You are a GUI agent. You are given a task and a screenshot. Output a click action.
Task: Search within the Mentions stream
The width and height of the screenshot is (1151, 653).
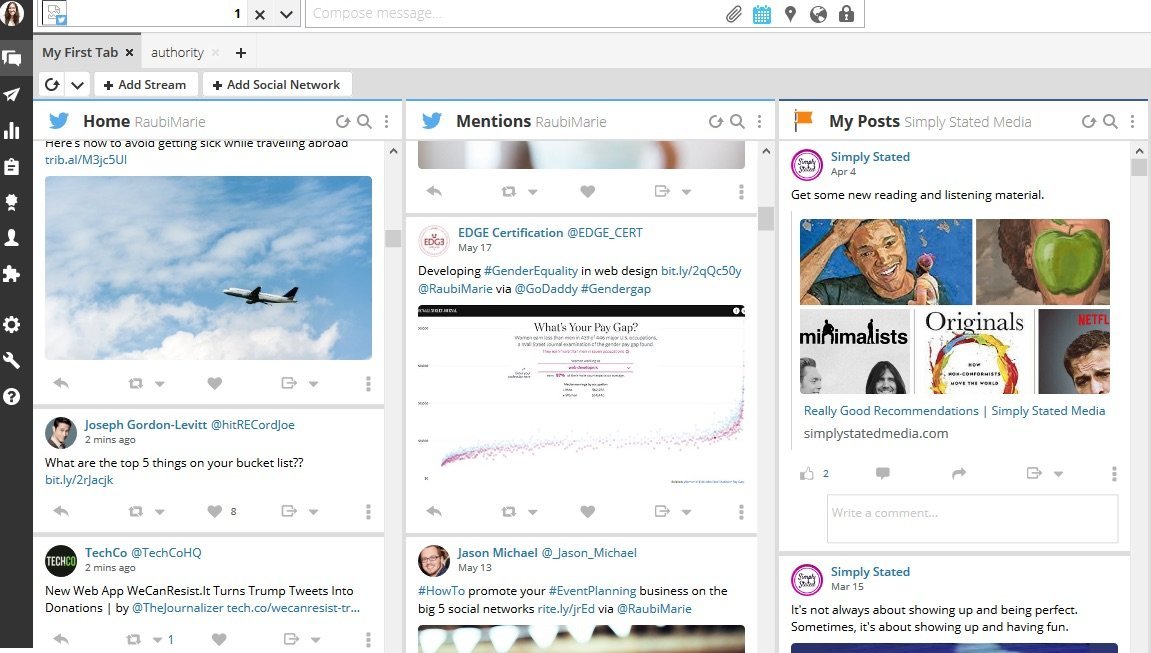[737, 122]
